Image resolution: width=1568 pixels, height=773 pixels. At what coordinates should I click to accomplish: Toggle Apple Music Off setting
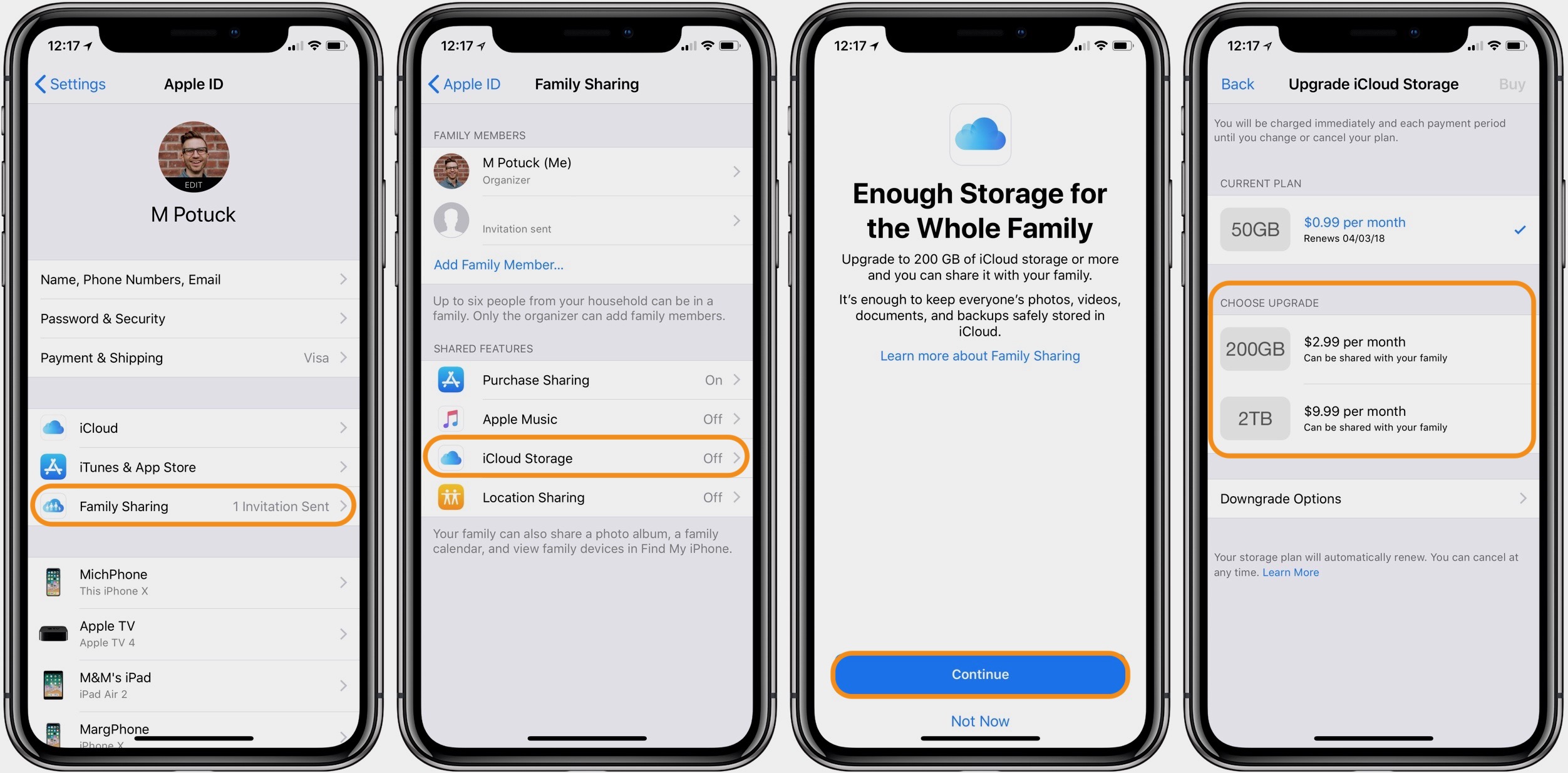(588, 418)
